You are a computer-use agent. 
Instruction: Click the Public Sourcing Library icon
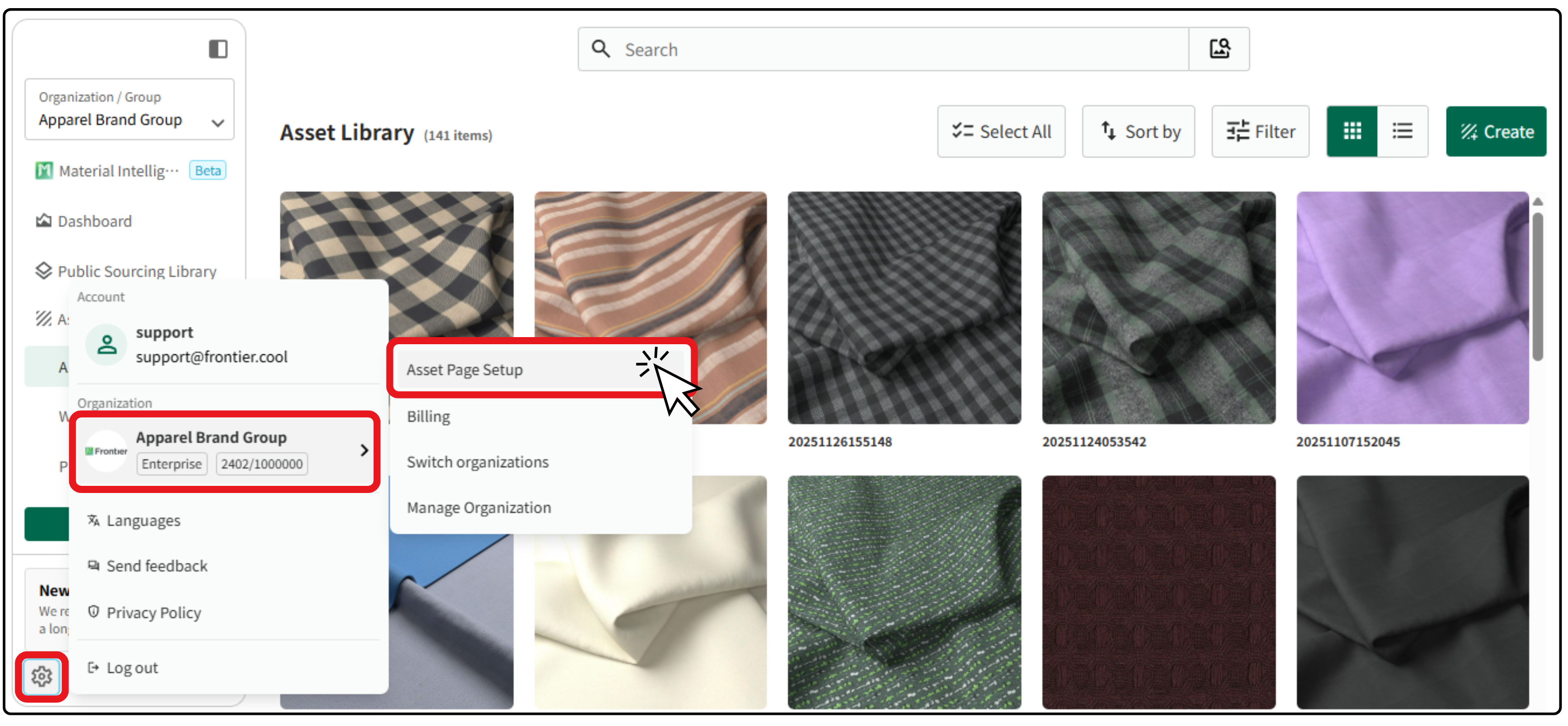coord(44,271)
